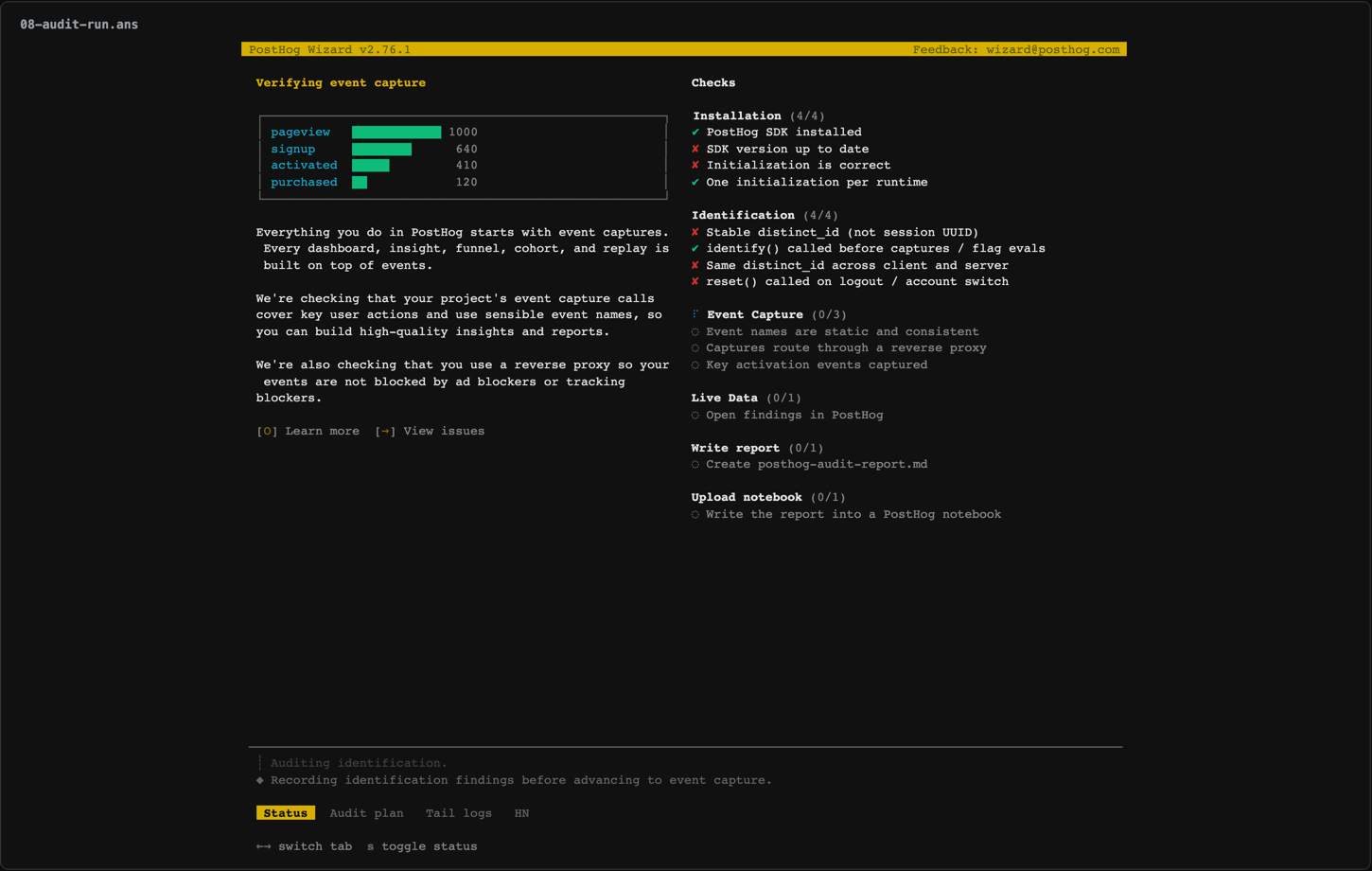Click the Installation (4/4) heading

759,116
